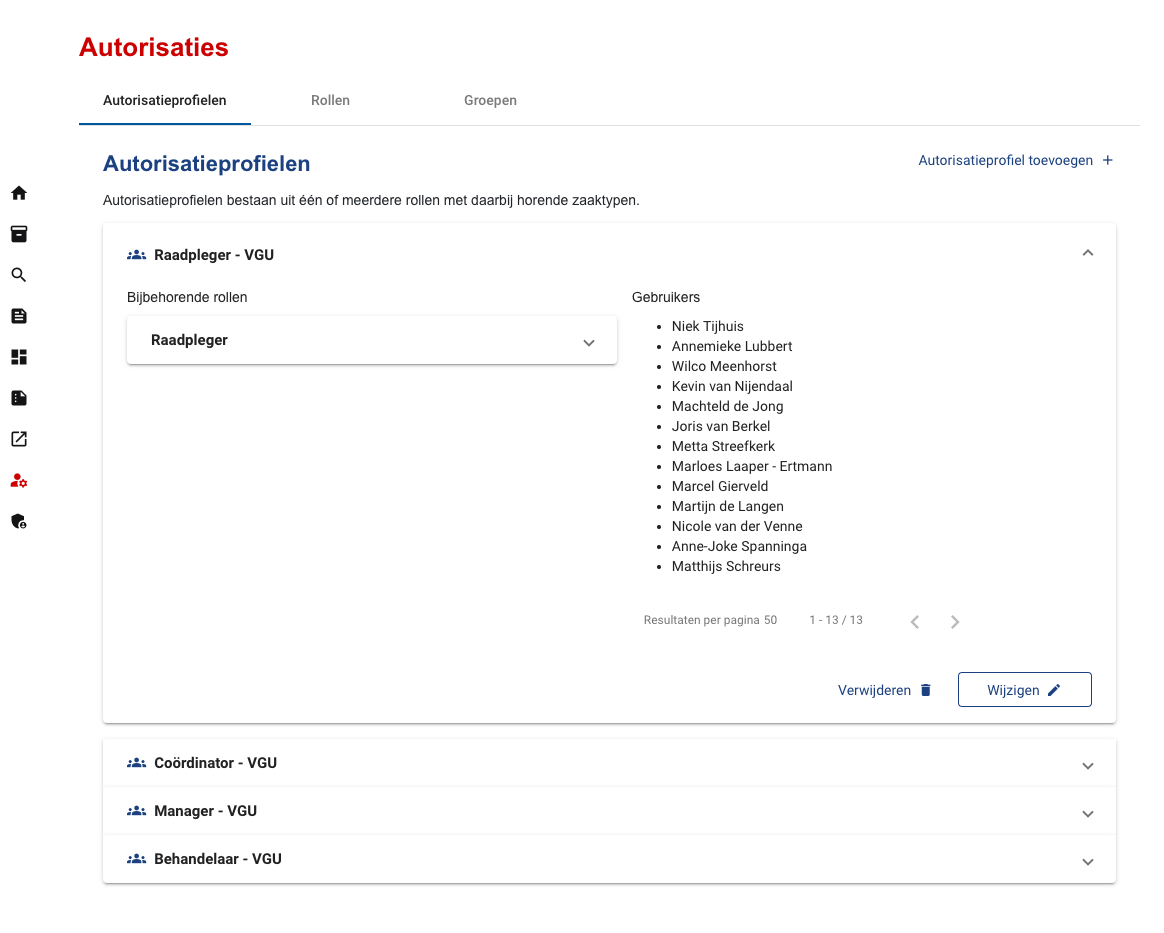Image resolution: width=1164 pixels, height=933 pixels.
Task: Click the Autorisatieprofielen section heading
Action: 206,164
